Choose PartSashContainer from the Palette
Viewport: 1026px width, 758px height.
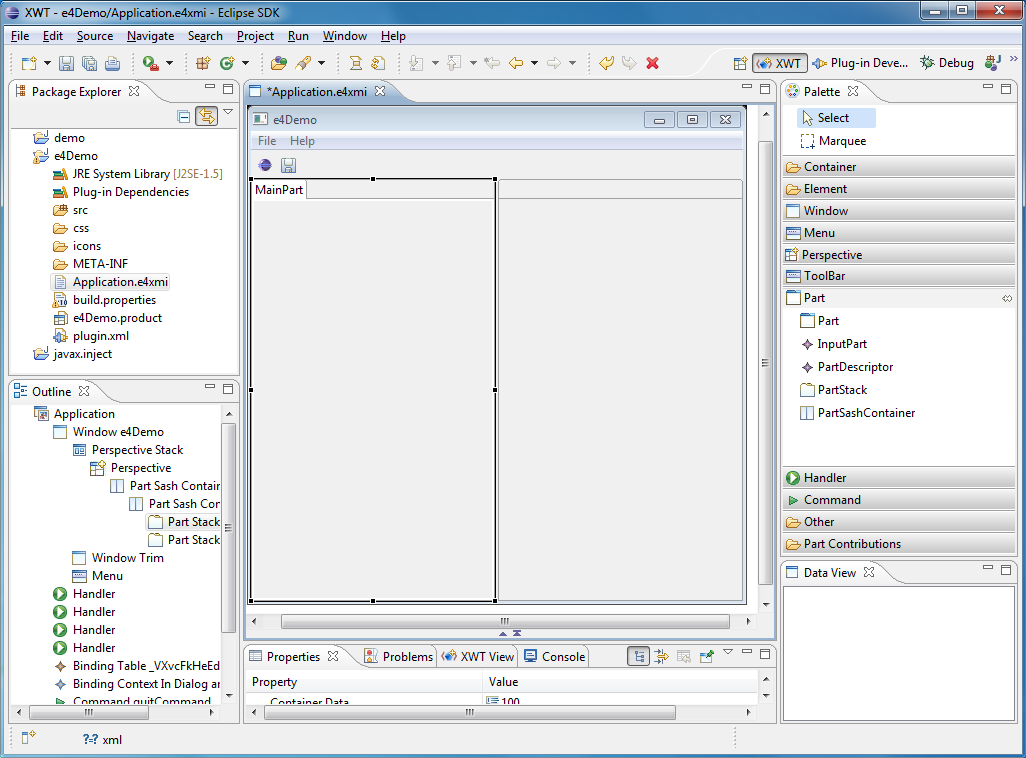coord(865,413)
